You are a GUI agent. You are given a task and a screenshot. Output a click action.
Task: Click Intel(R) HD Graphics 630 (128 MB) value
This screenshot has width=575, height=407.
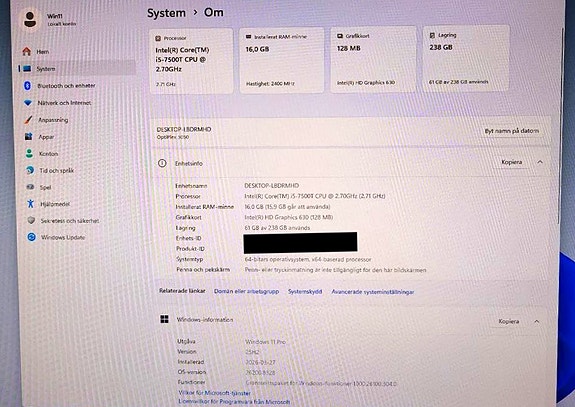[x=289, y=217]
